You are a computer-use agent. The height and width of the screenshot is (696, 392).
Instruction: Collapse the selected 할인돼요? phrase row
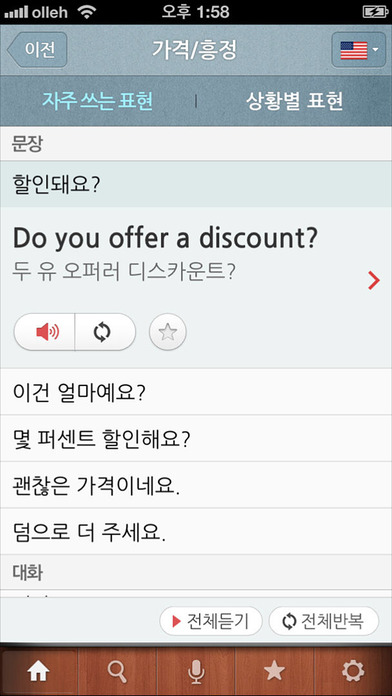(196, 184)
